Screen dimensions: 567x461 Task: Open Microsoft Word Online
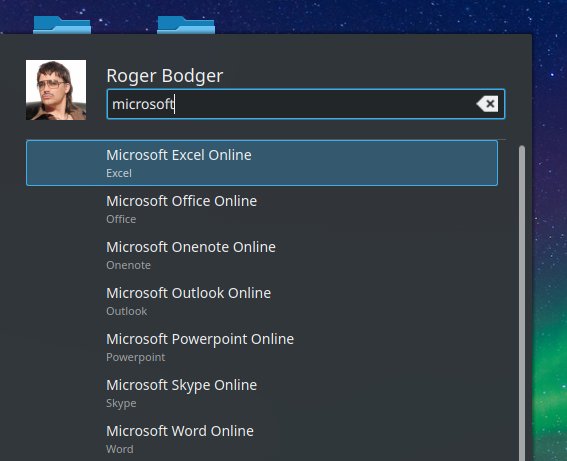262,439
